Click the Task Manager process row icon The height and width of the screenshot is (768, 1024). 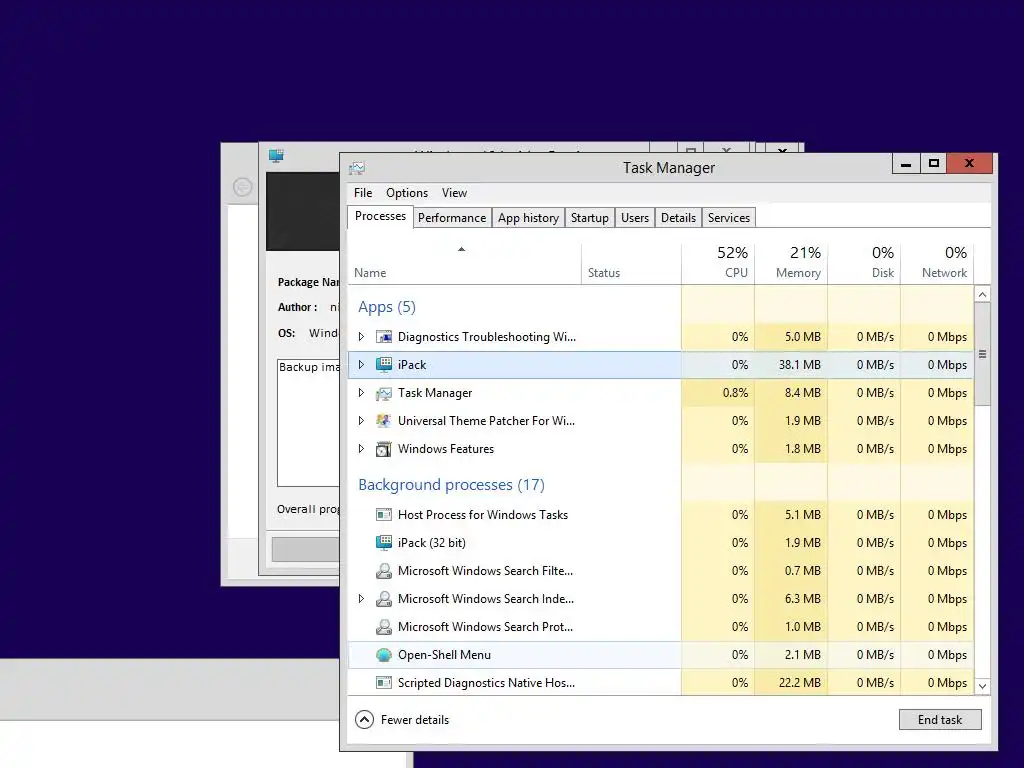click(384, 393)
